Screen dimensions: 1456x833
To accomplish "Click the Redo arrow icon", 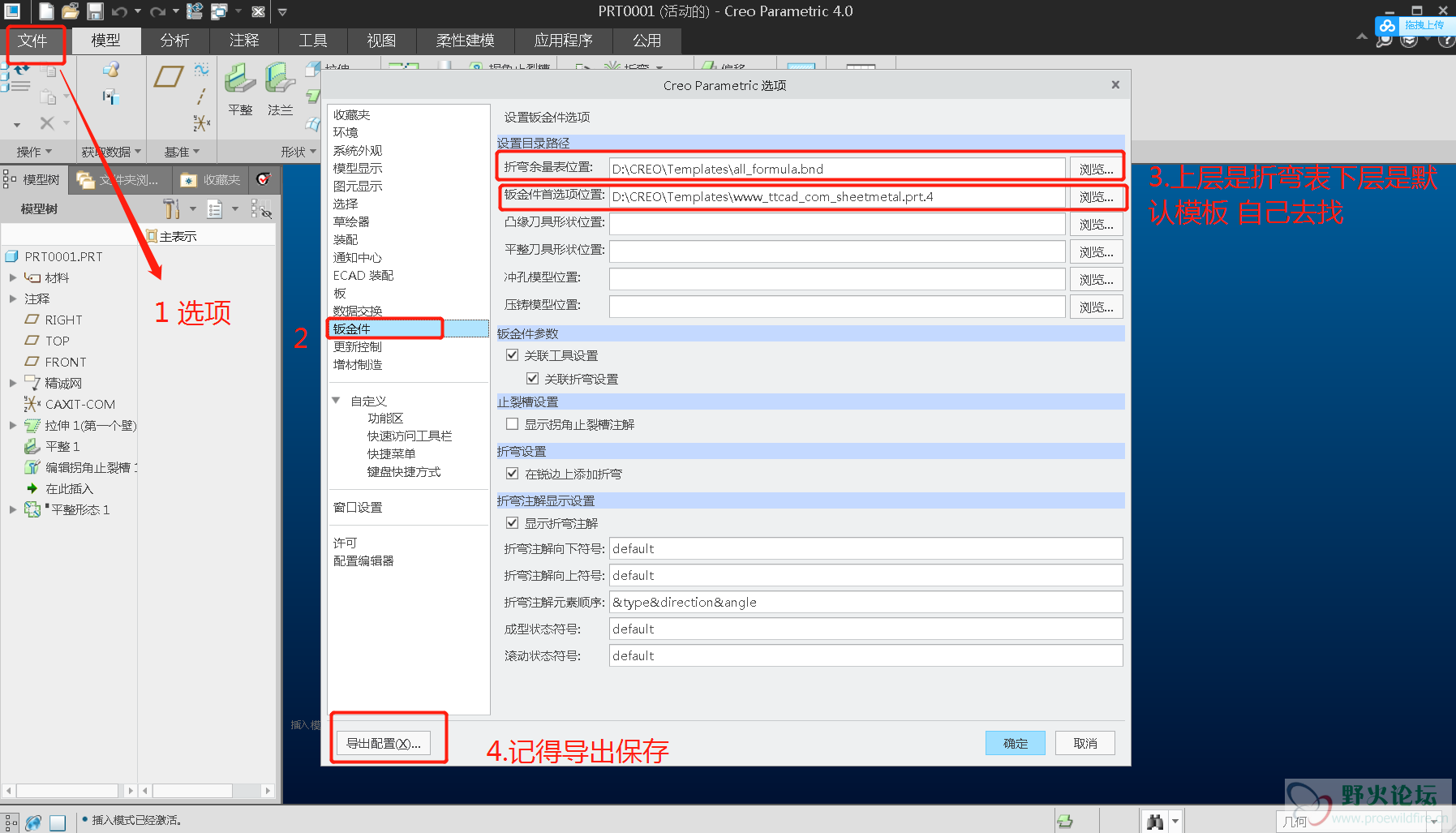I will (157, 11).
